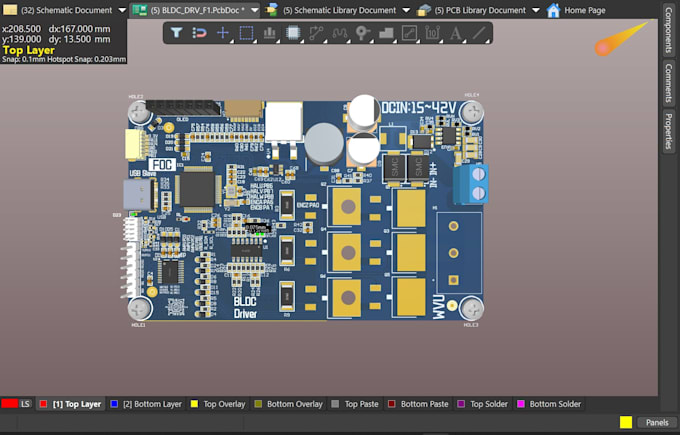Choose the Move objects cross tool
Viewport: 680px width, 435px height.
[x=222, y=33]
